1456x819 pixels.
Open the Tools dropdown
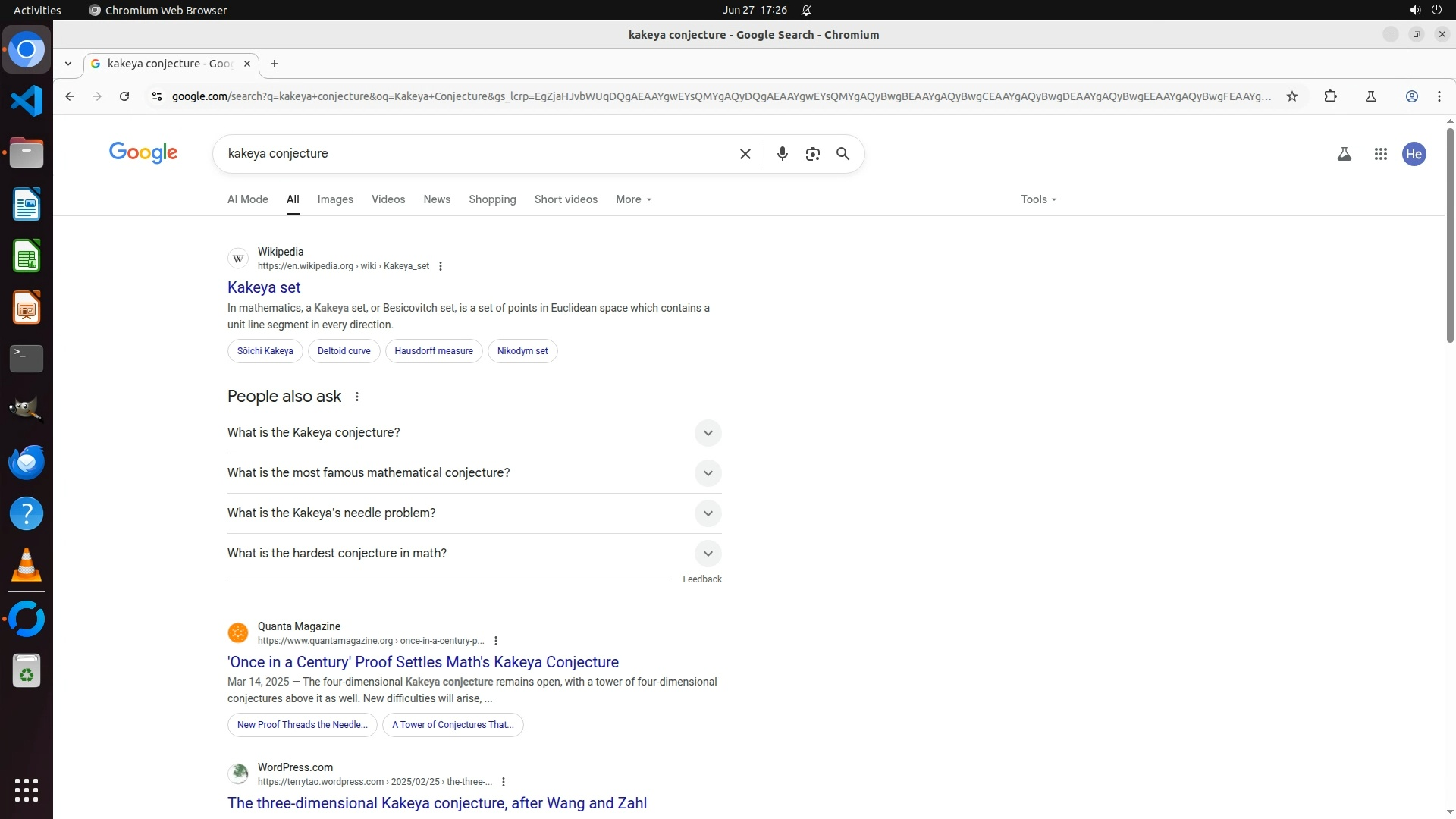tap(1037, 199)
